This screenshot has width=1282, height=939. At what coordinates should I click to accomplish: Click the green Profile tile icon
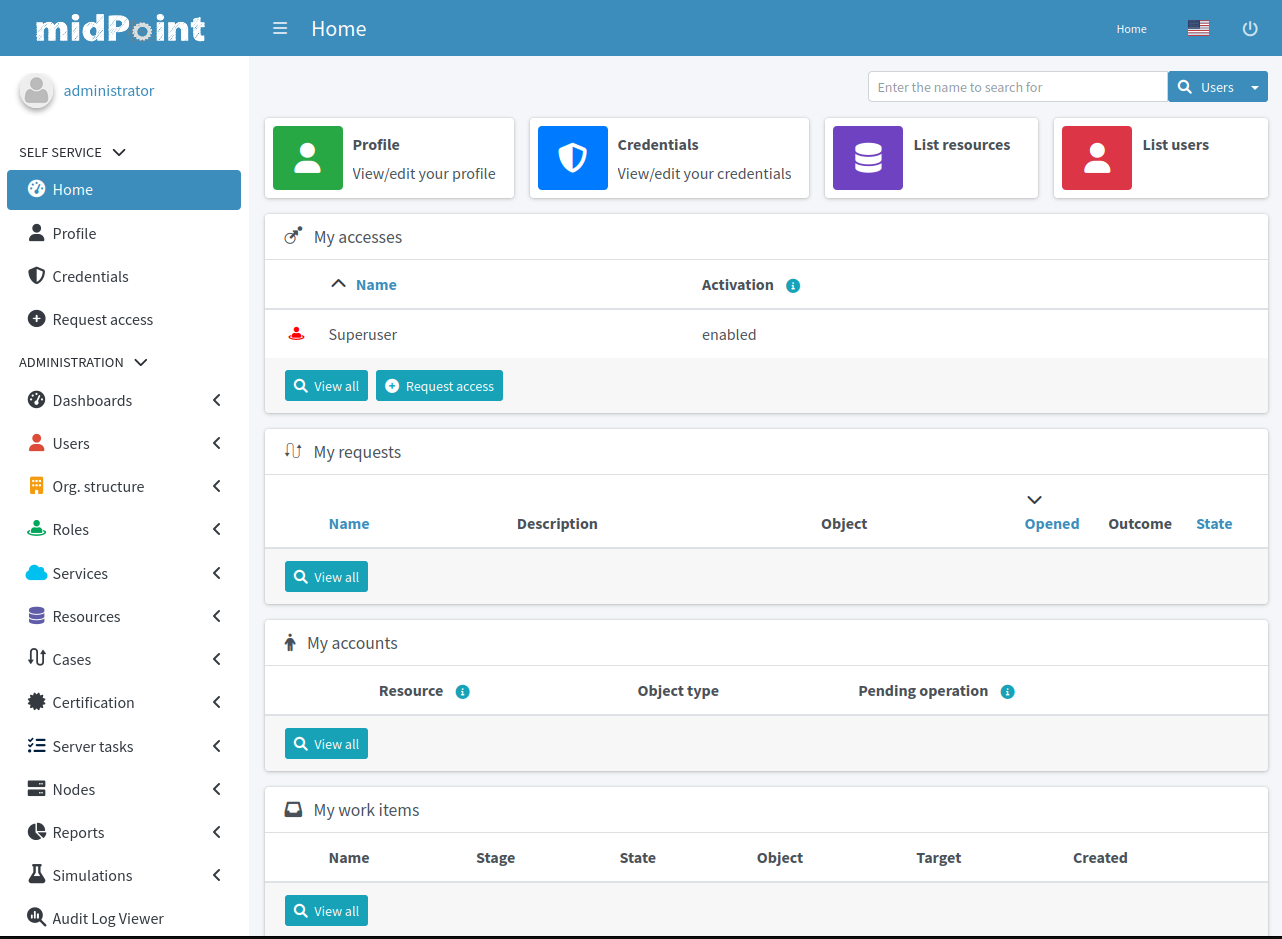tap(308, 158)
